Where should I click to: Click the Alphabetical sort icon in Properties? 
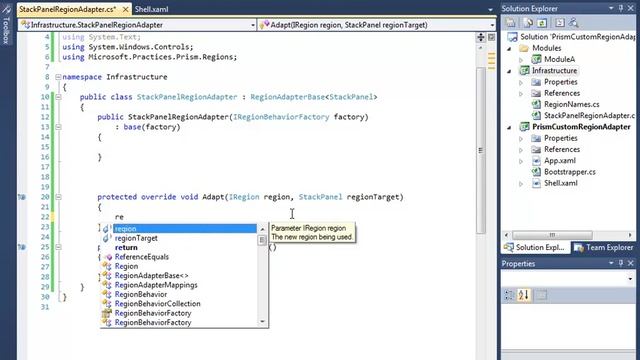point(524,295)
